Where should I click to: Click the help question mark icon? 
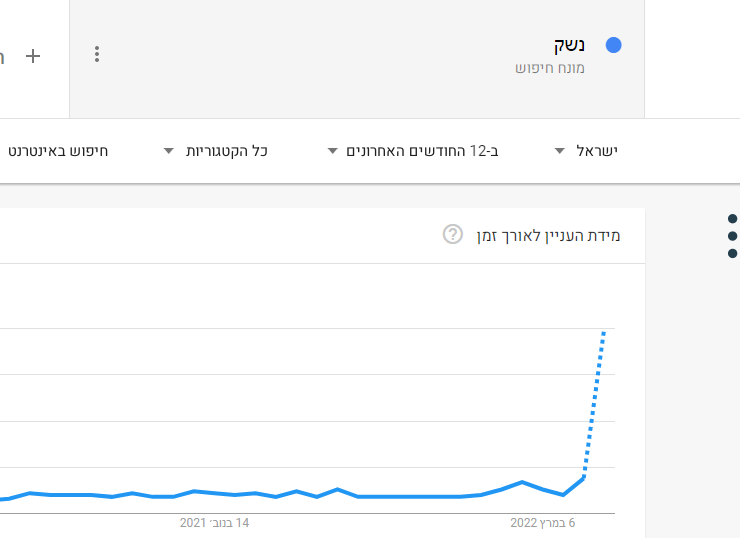453,235
